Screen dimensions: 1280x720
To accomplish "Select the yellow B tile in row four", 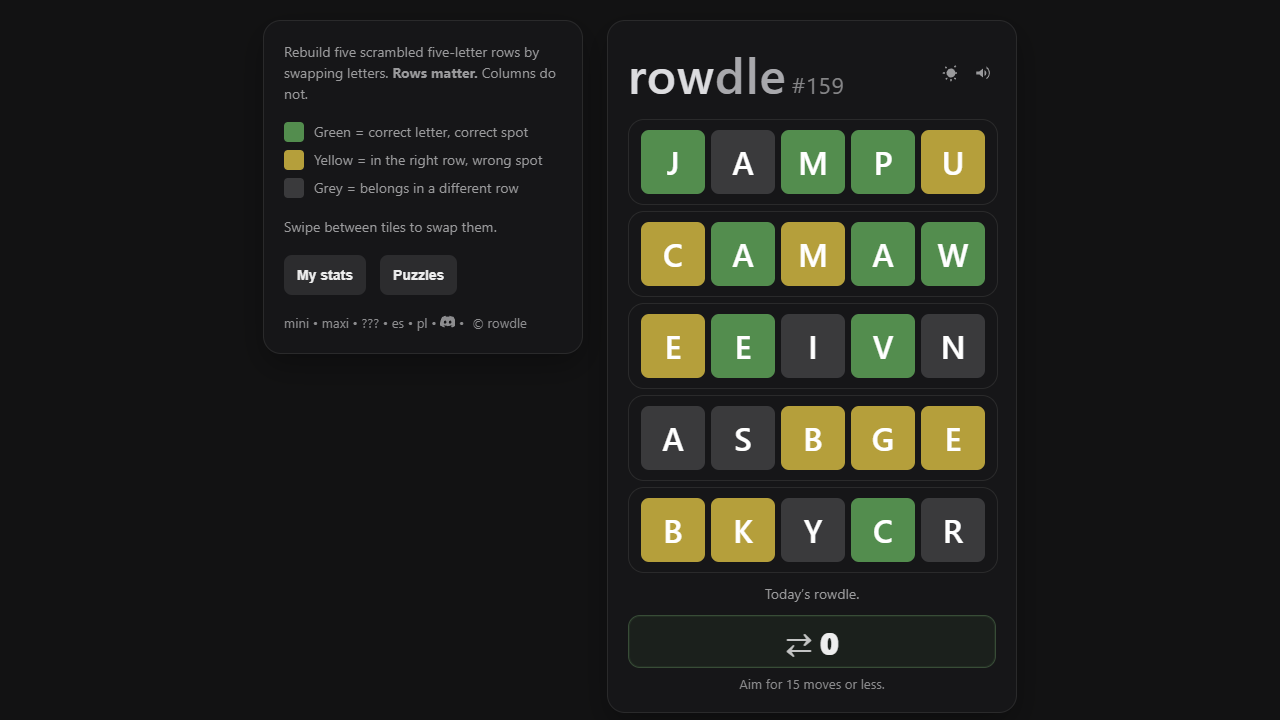I will pos(813,438).
